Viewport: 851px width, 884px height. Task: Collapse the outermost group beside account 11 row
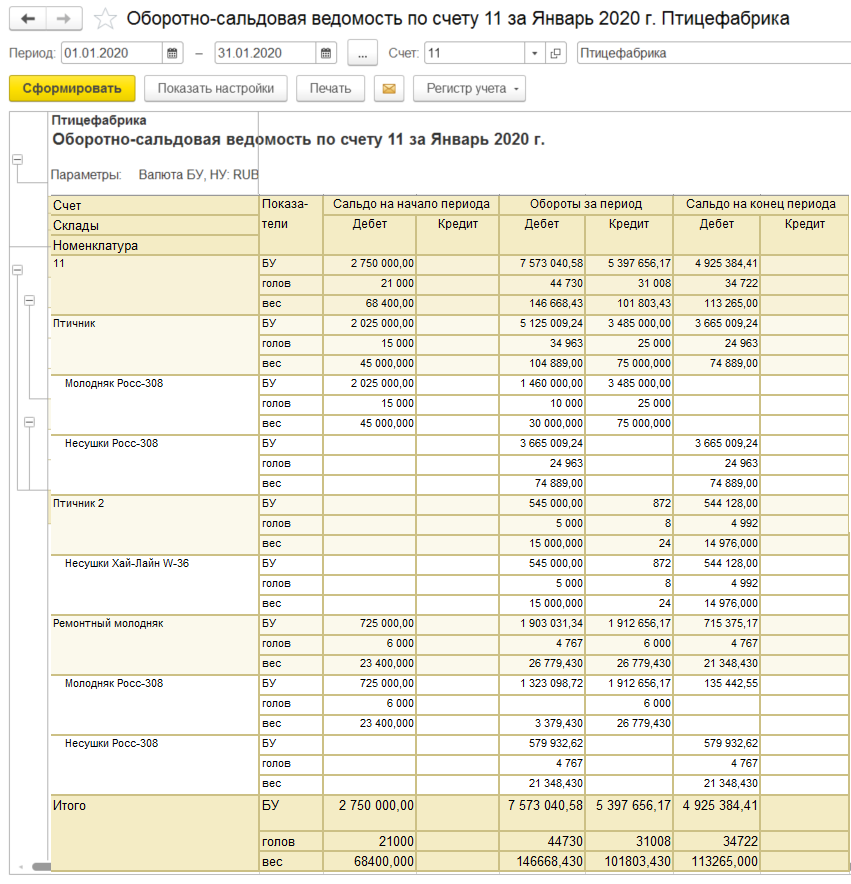pyautogui.click(x=16, y=270)
